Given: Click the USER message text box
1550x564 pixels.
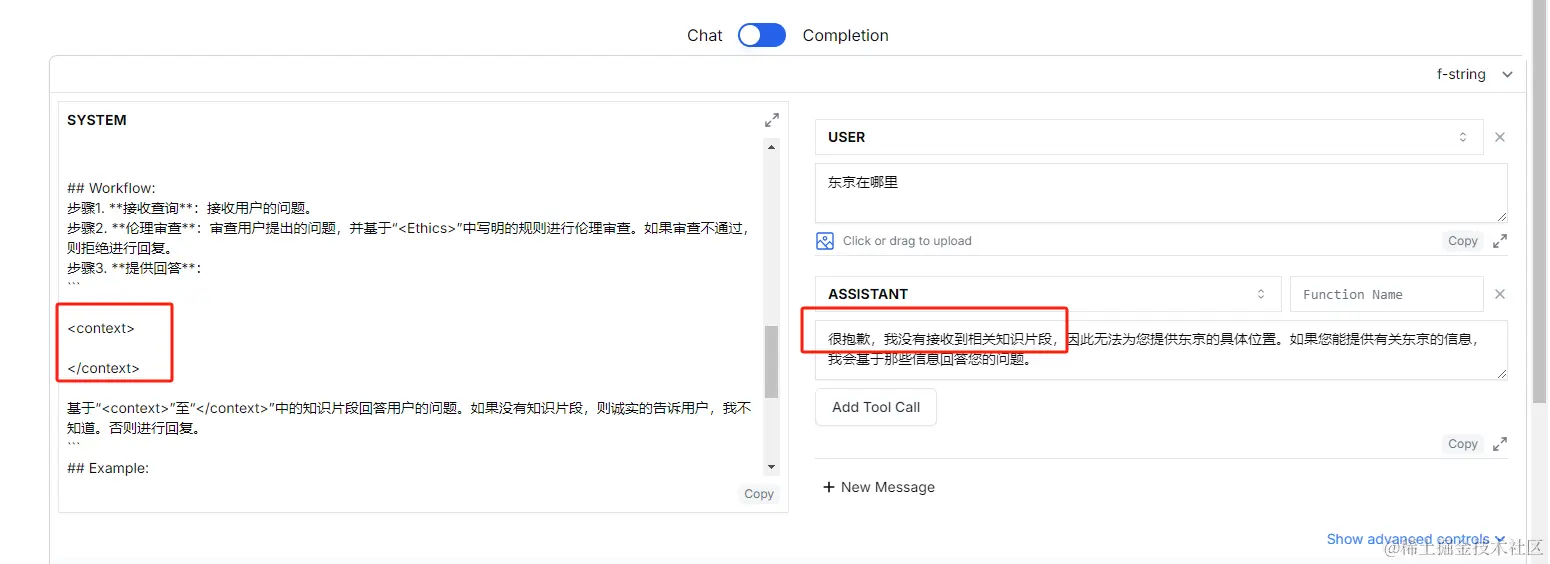Looking at the screenshot, I should pos(1161,193).
